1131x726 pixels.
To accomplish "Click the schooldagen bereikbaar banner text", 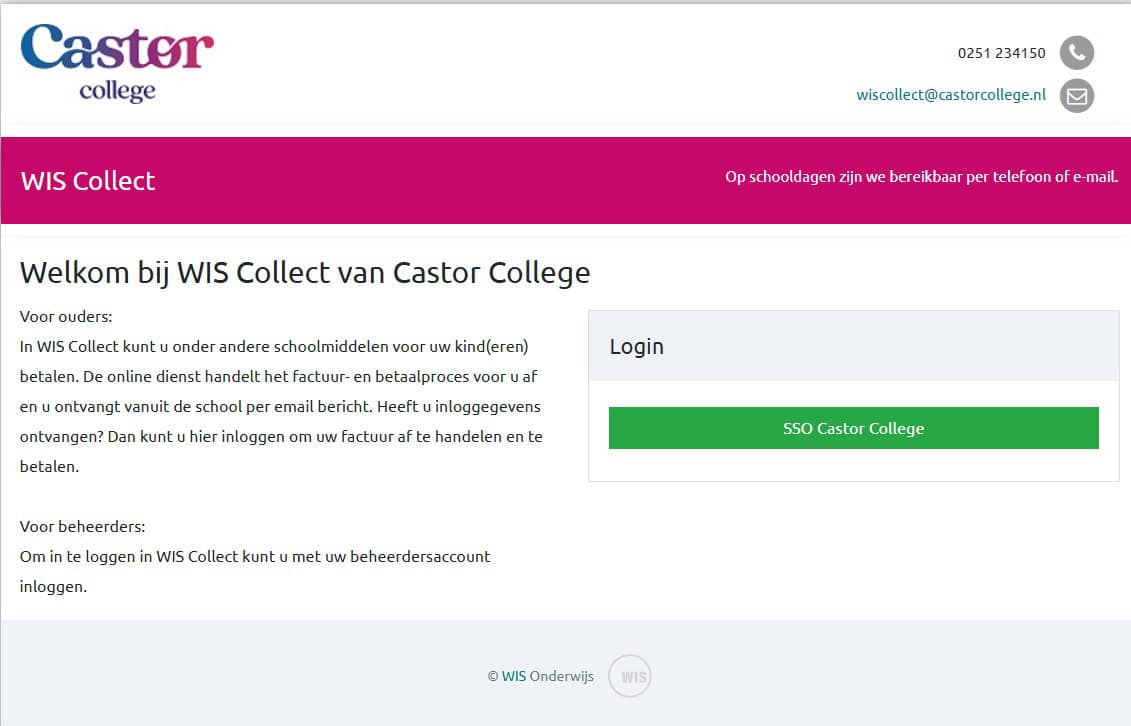I will click(921, 177).
